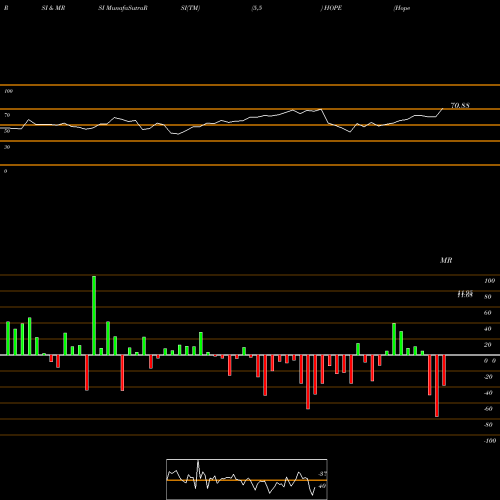Click the MR axis label 60
The image size is (500, 500).
point(488,313)
